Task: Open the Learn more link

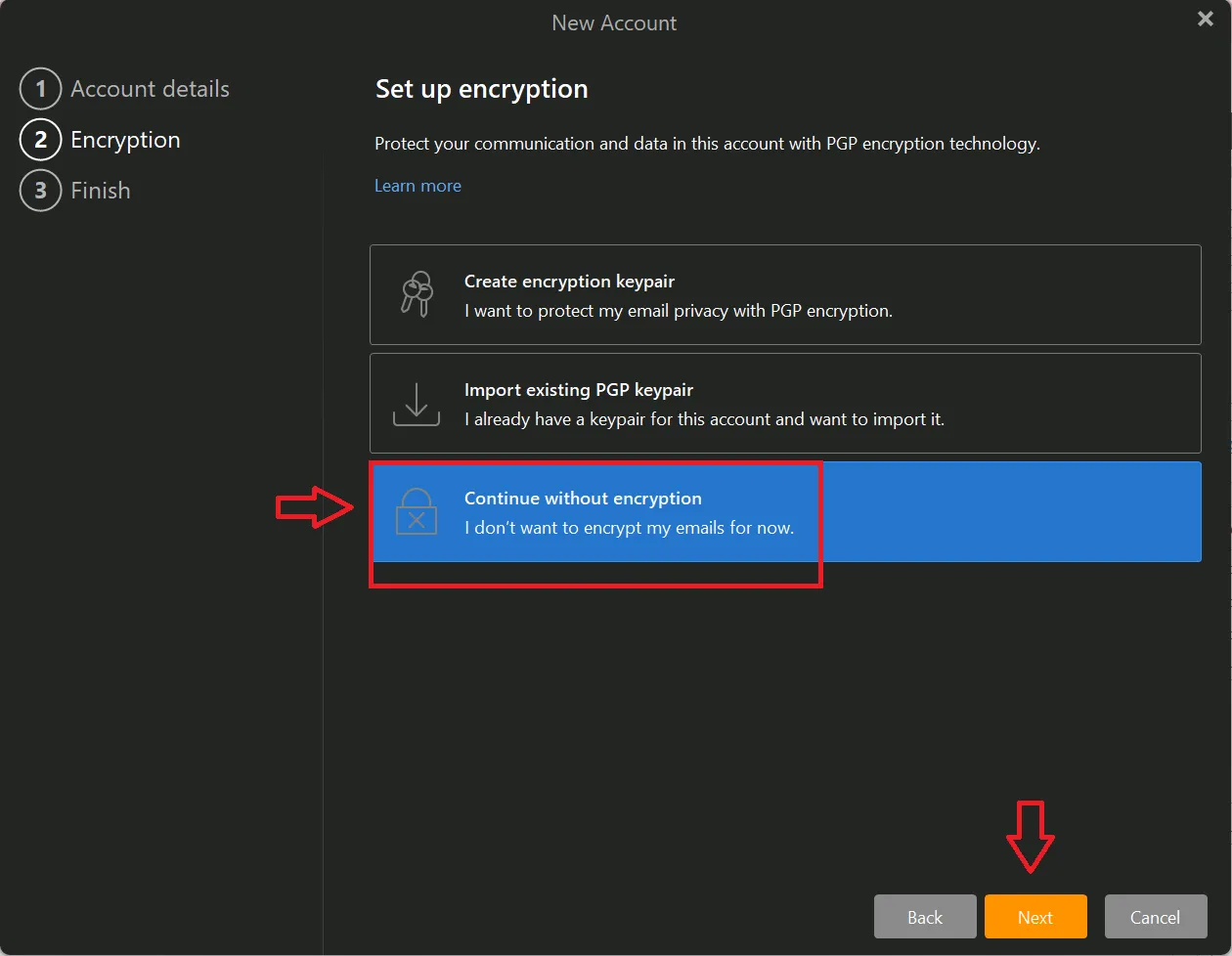Action: 418,186
